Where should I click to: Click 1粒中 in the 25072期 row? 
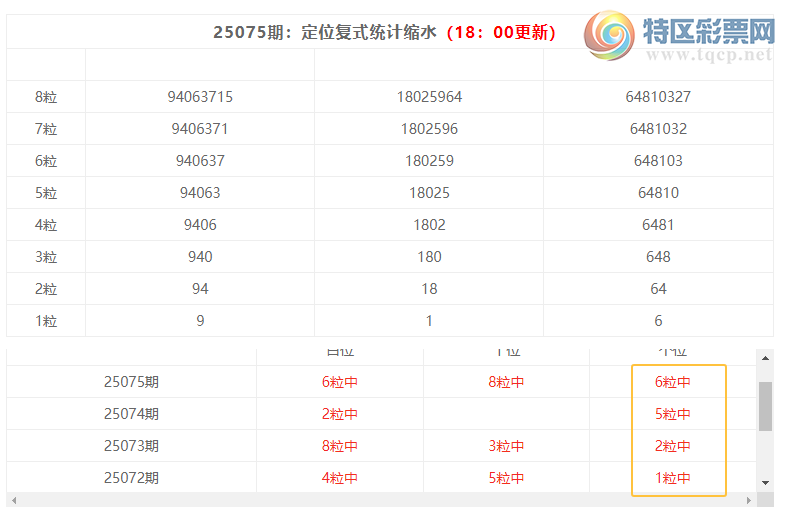tap(672, 478)
